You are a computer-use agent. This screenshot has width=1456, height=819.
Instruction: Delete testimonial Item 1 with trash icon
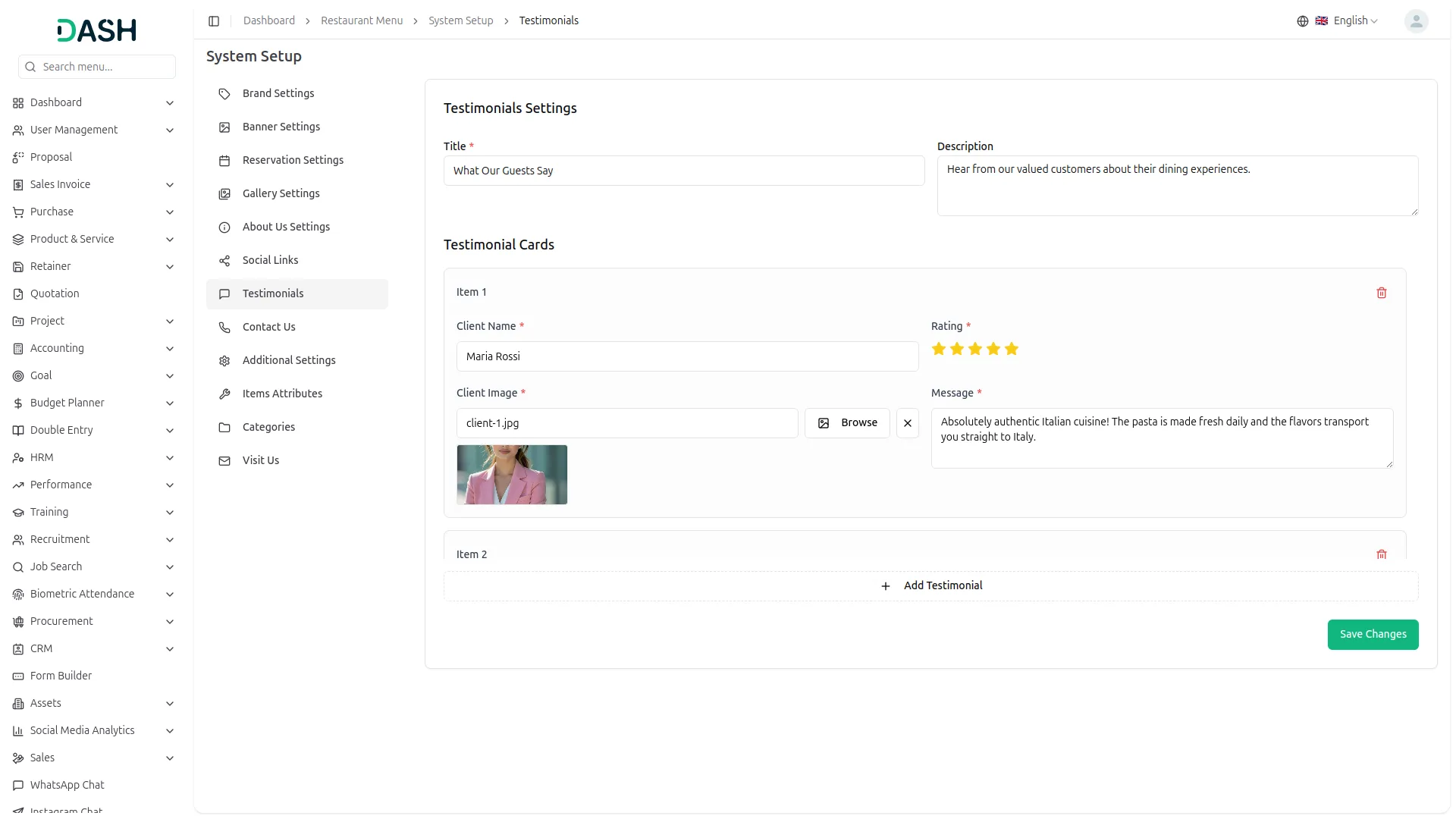pyautogui.click(x=1381, y=293)
